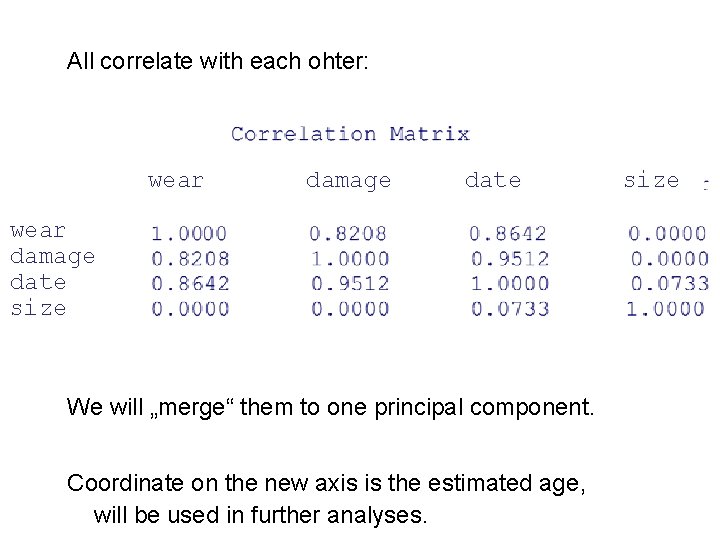
Task: Click damage-date value 0.9512 in damage row
Action: click(x=510, y=259)
